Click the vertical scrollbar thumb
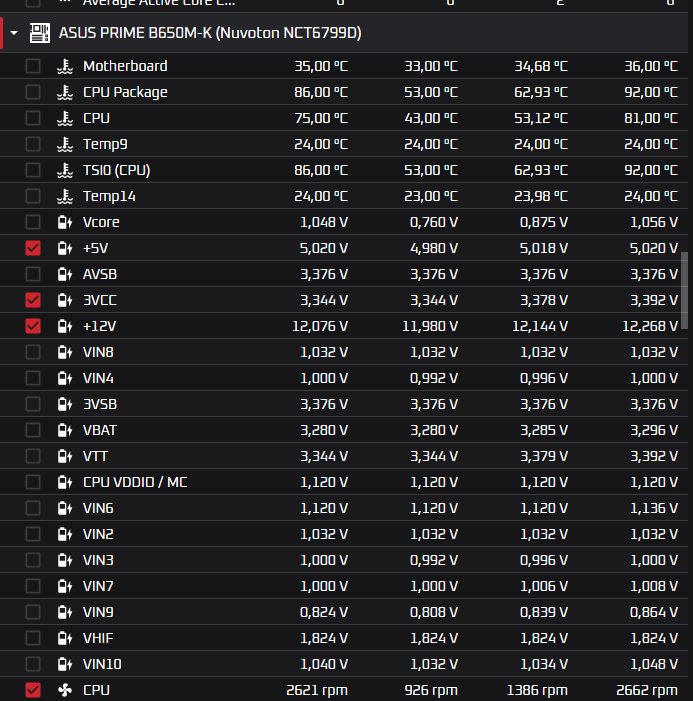The width and height of the screenshot is (693, 701). tap(684, 291)
